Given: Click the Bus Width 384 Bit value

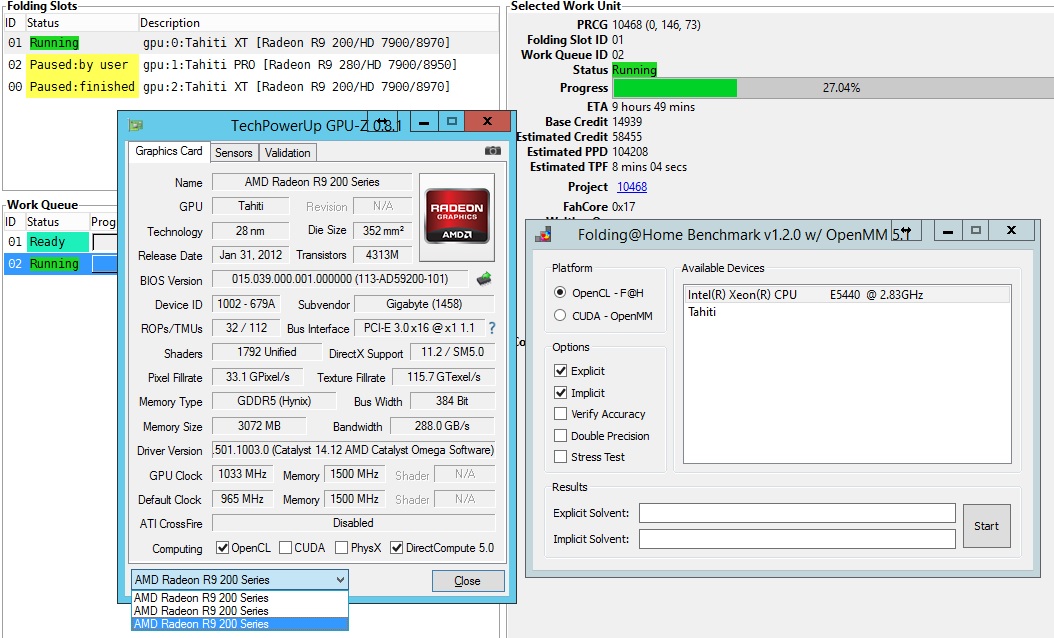Looking at the screenshot, I should click(x=452, y=401).
